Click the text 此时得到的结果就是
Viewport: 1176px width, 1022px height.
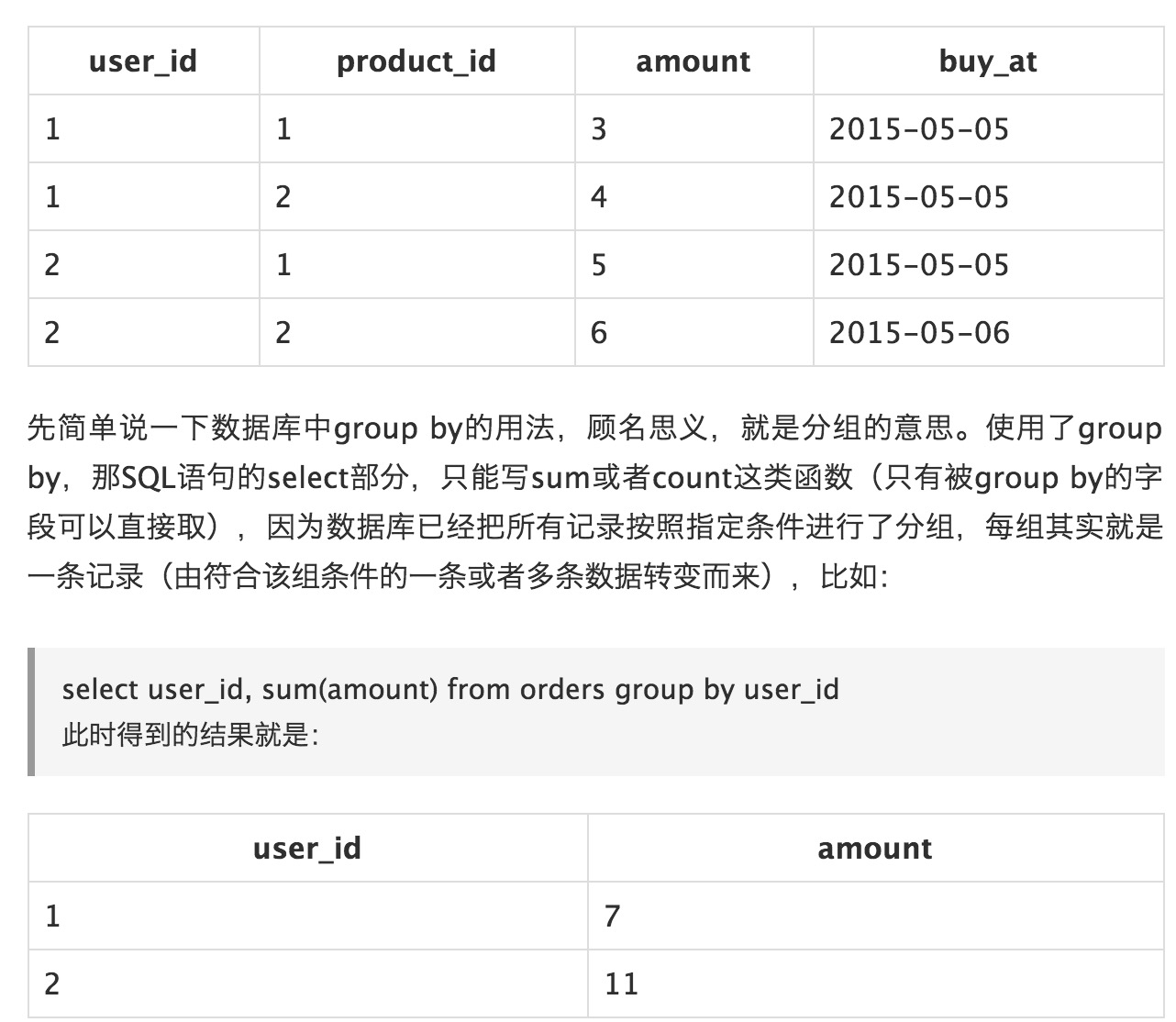[x=190, y=735]
